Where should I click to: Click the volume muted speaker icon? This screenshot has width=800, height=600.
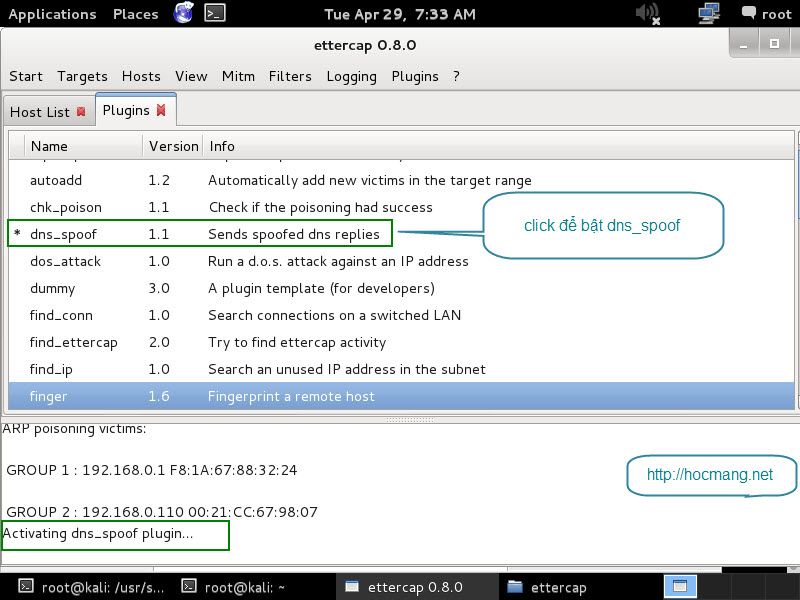coord(648,14)
